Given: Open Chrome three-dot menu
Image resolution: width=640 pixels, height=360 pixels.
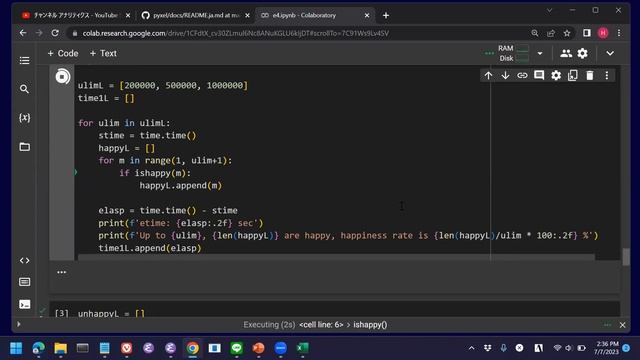Looking at the screenshot, I should (619, 33).
